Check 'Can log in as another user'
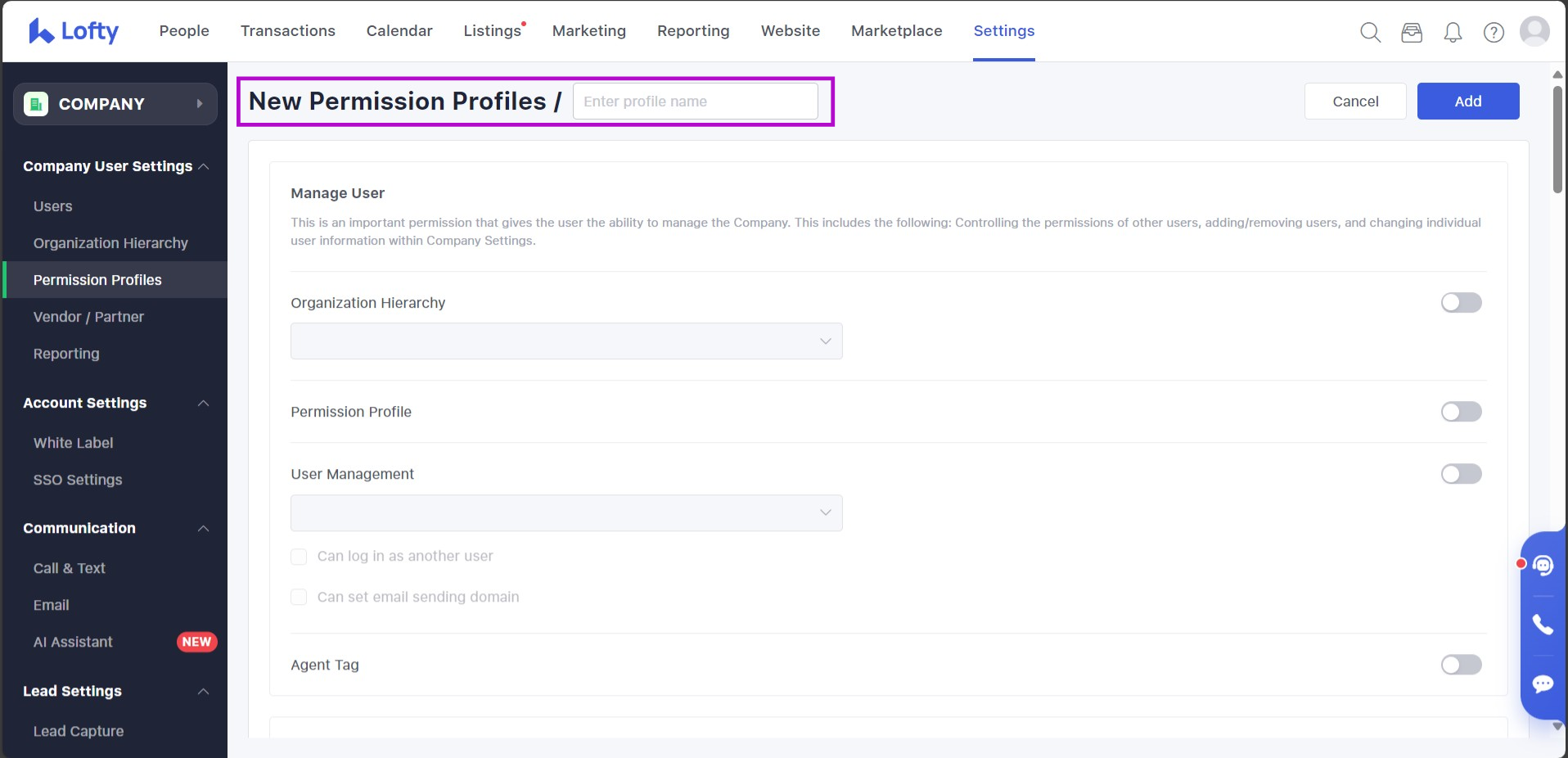 (300, 557)
